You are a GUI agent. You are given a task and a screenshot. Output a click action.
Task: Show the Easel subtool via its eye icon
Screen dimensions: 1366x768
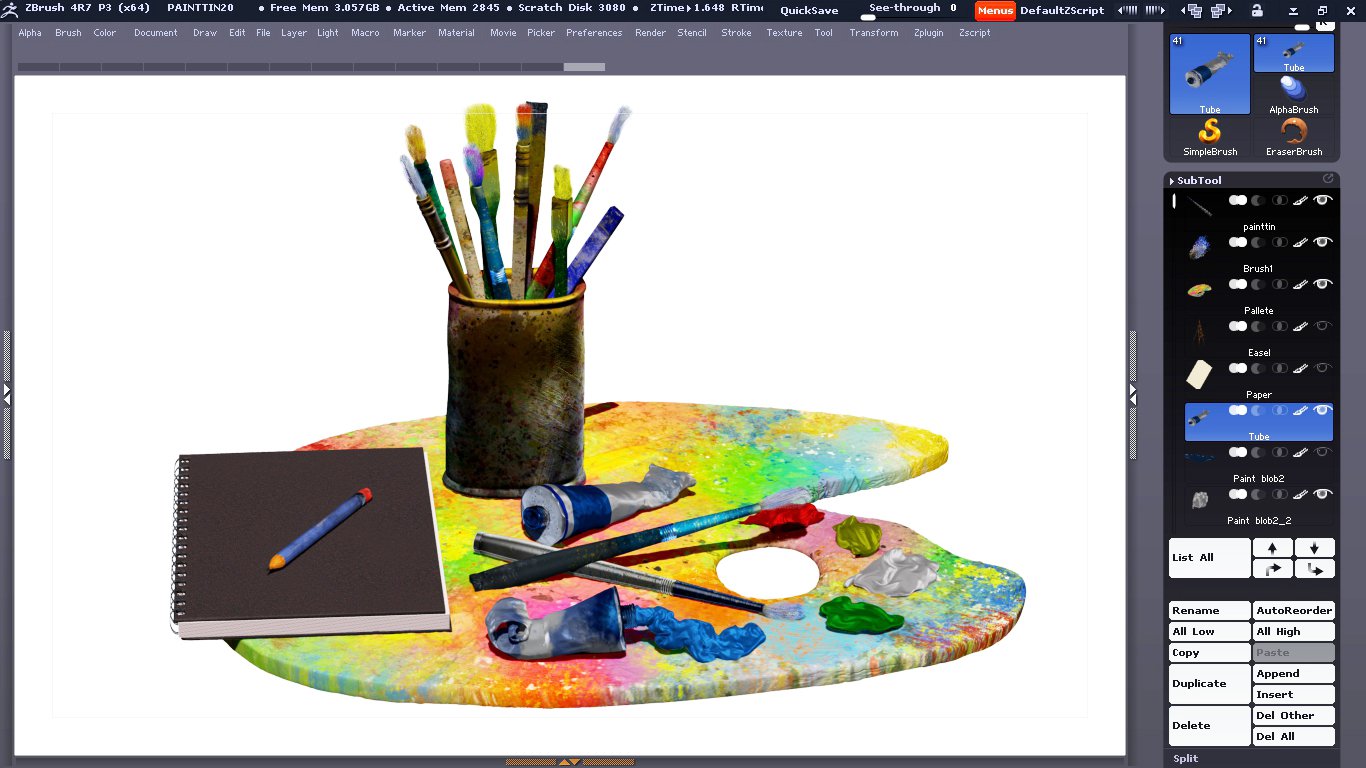point(1323,327)
